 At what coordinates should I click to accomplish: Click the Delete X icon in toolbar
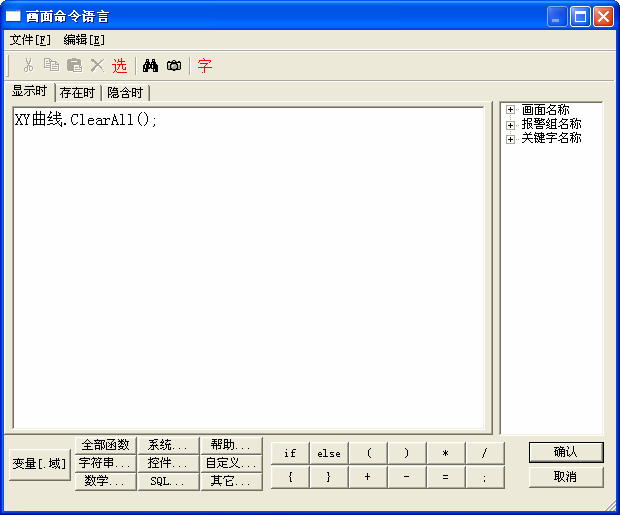pos(97,66)
